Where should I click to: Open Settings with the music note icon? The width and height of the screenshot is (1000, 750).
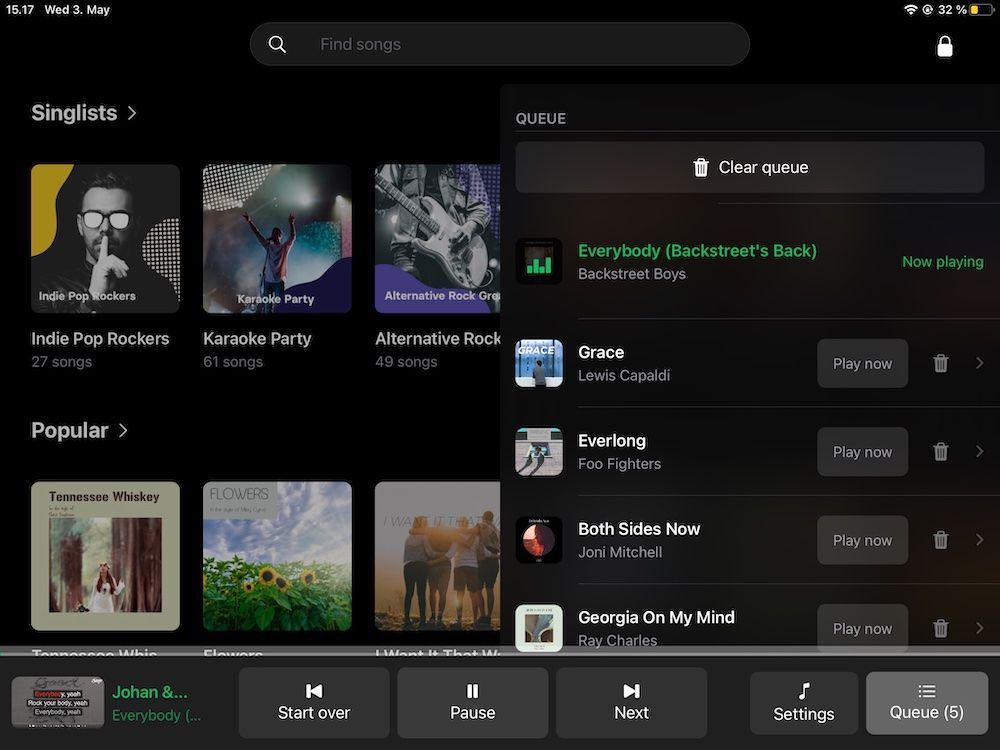click(x=804, y=703)
